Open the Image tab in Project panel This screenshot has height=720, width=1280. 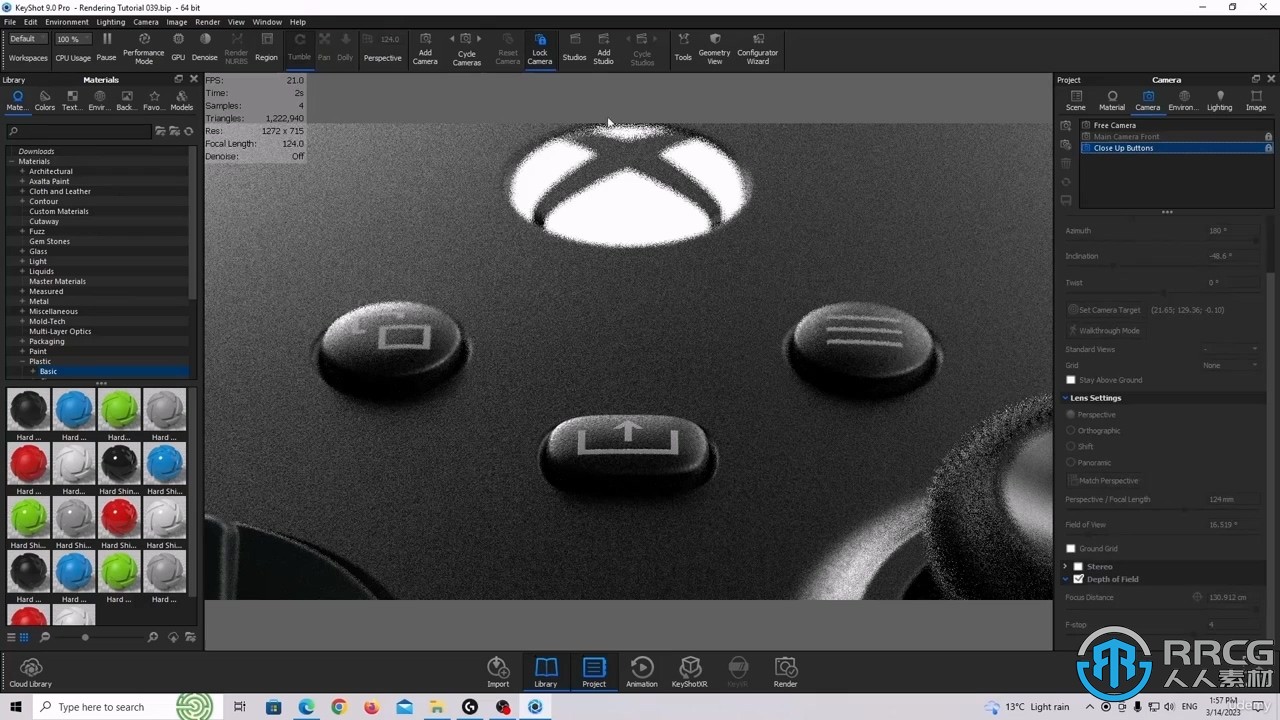click(x=1256, y=101)
